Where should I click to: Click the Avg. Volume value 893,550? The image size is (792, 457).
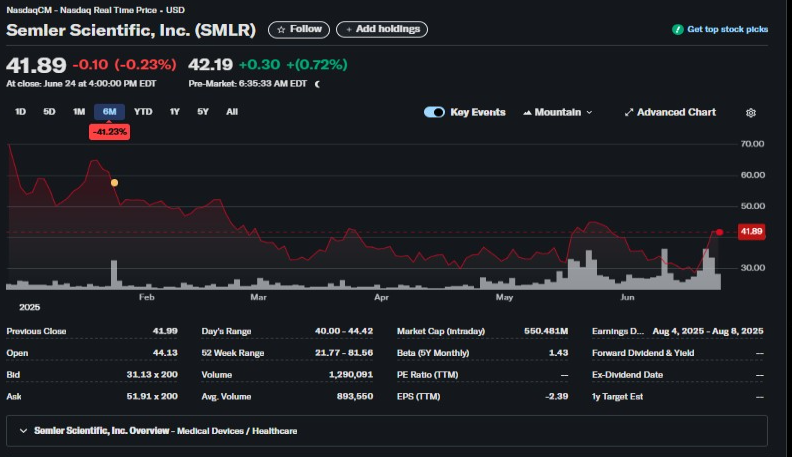pos(355,396)
